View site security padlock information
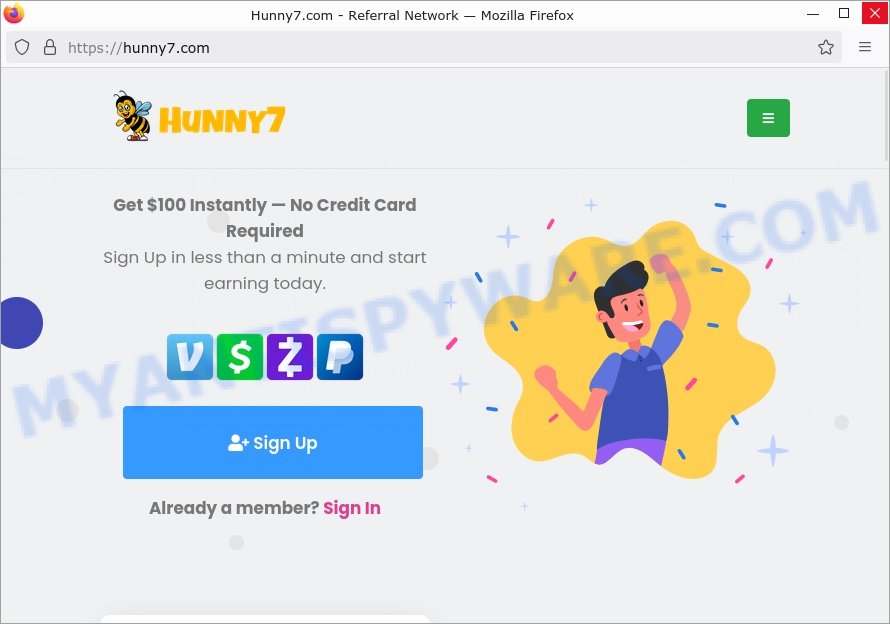890x624 pixels. [x=50, y=48]
